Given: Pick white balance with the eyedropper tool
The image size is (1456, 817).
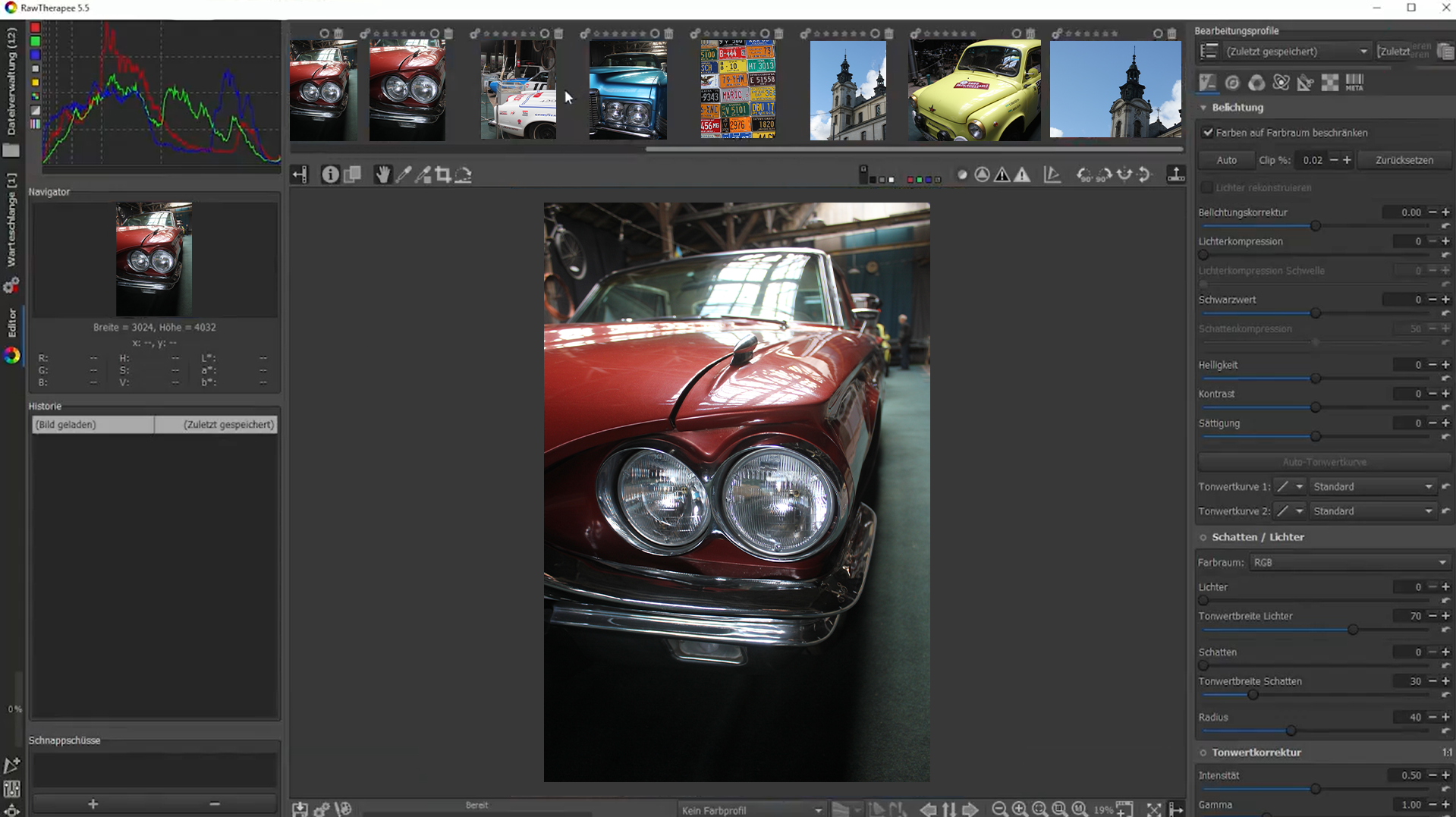Looking at the screenshot, I should coord(404,174).
